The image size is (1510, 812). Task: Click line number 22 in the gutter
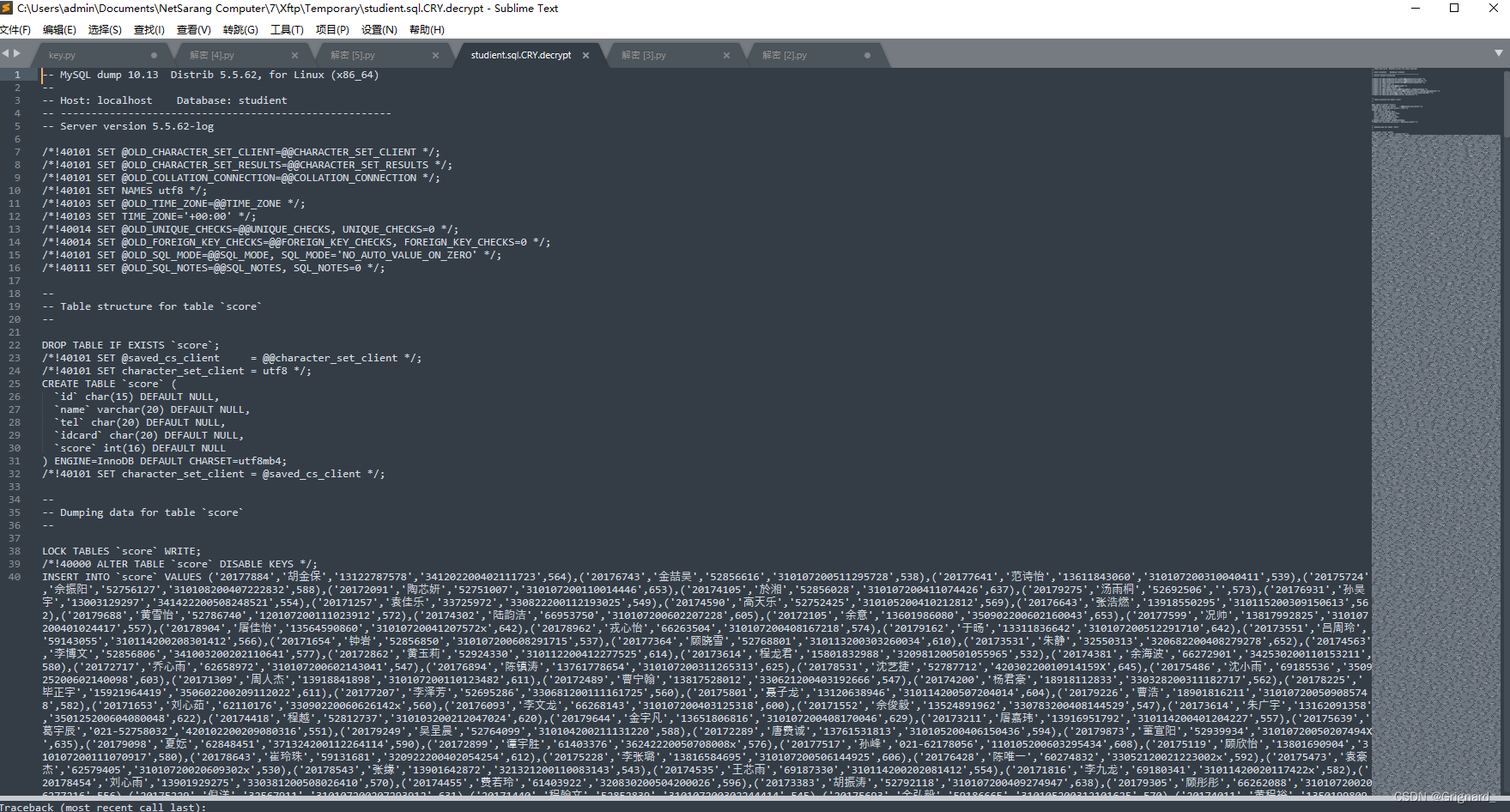click(x=15, y=345)
